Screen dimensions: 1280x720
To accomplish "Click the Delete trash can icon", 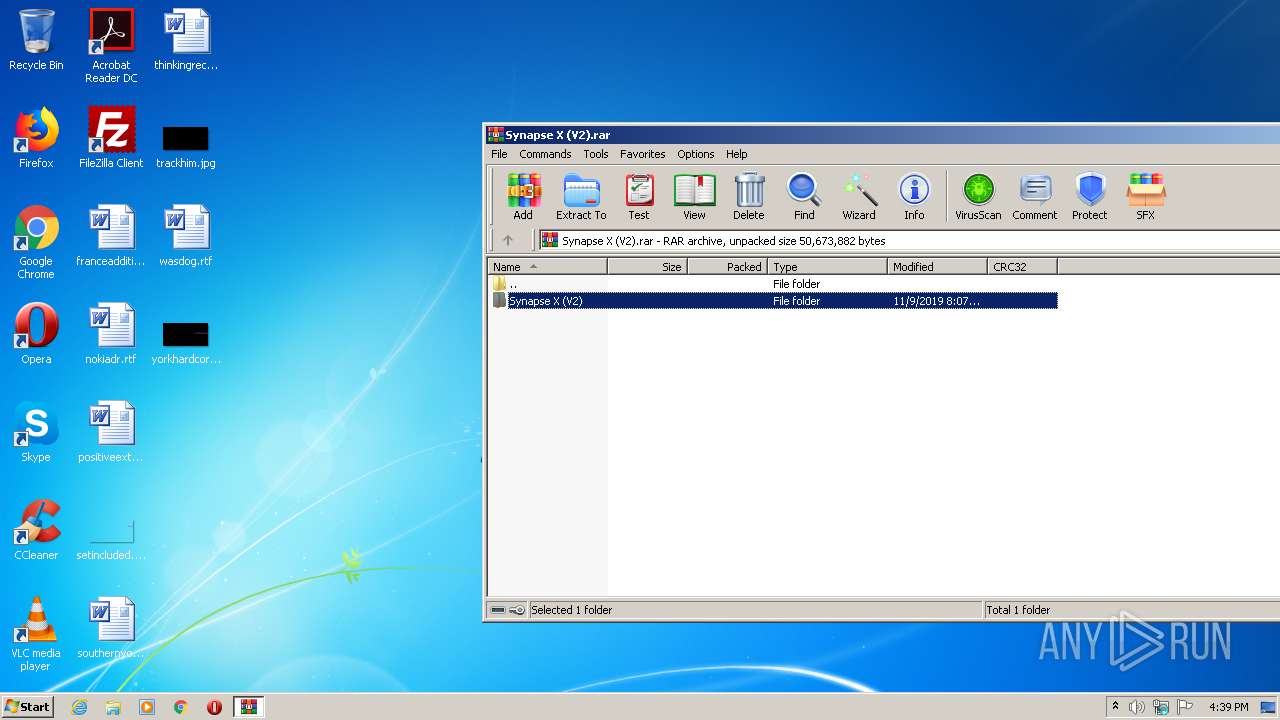I will 748,197.
